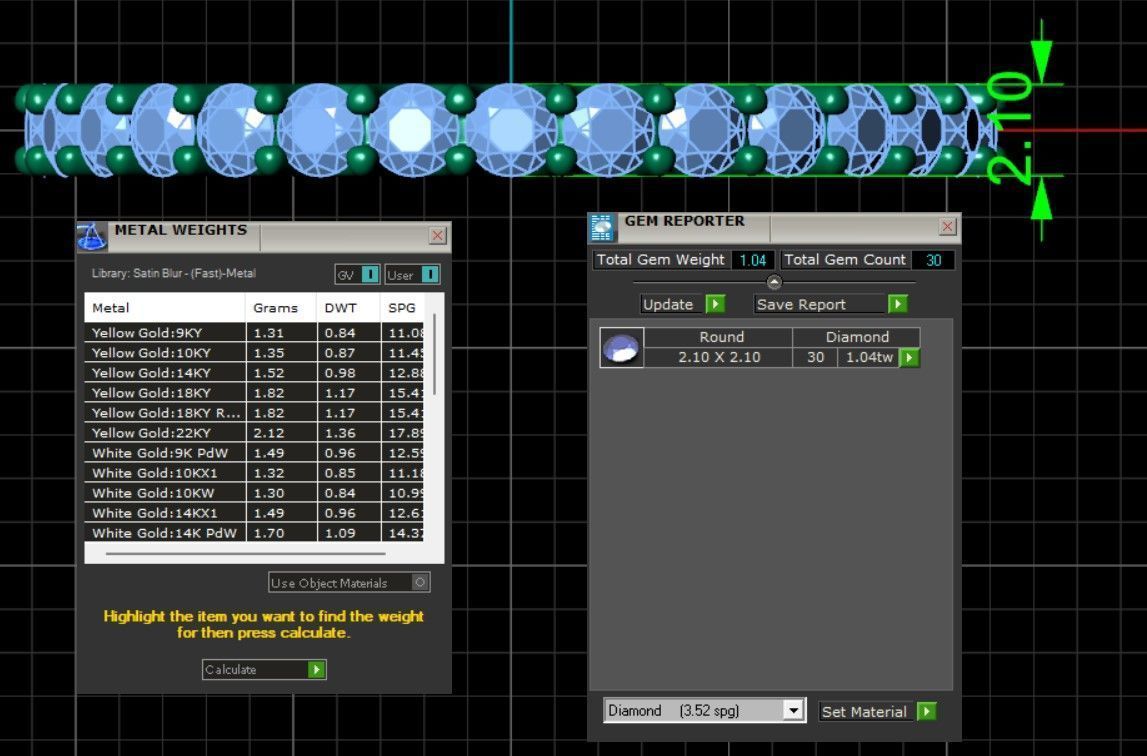Click the Total Gem Count value 30
Screen dimensions: 1147x756
[933, 260]
